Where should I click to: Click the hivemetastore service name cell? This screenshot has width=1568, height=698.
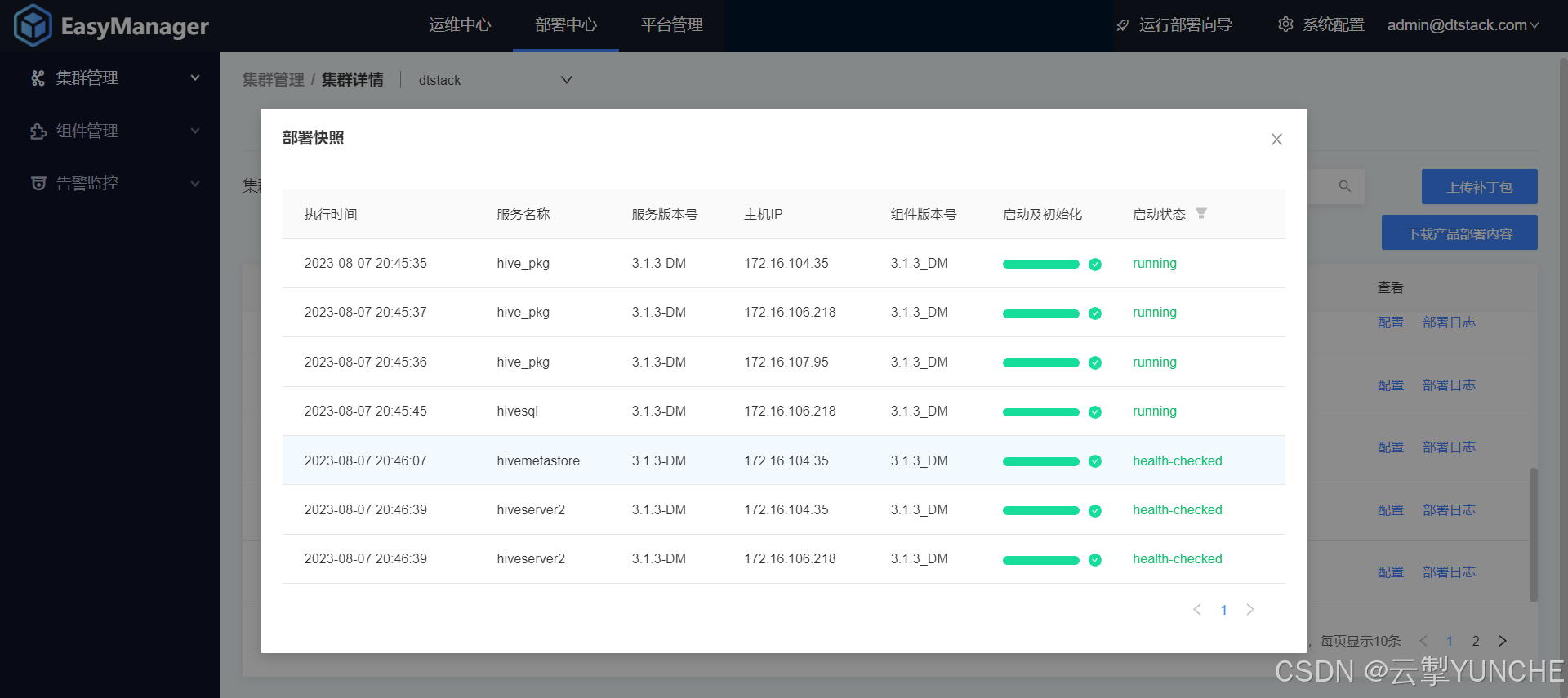coord(538,460)
